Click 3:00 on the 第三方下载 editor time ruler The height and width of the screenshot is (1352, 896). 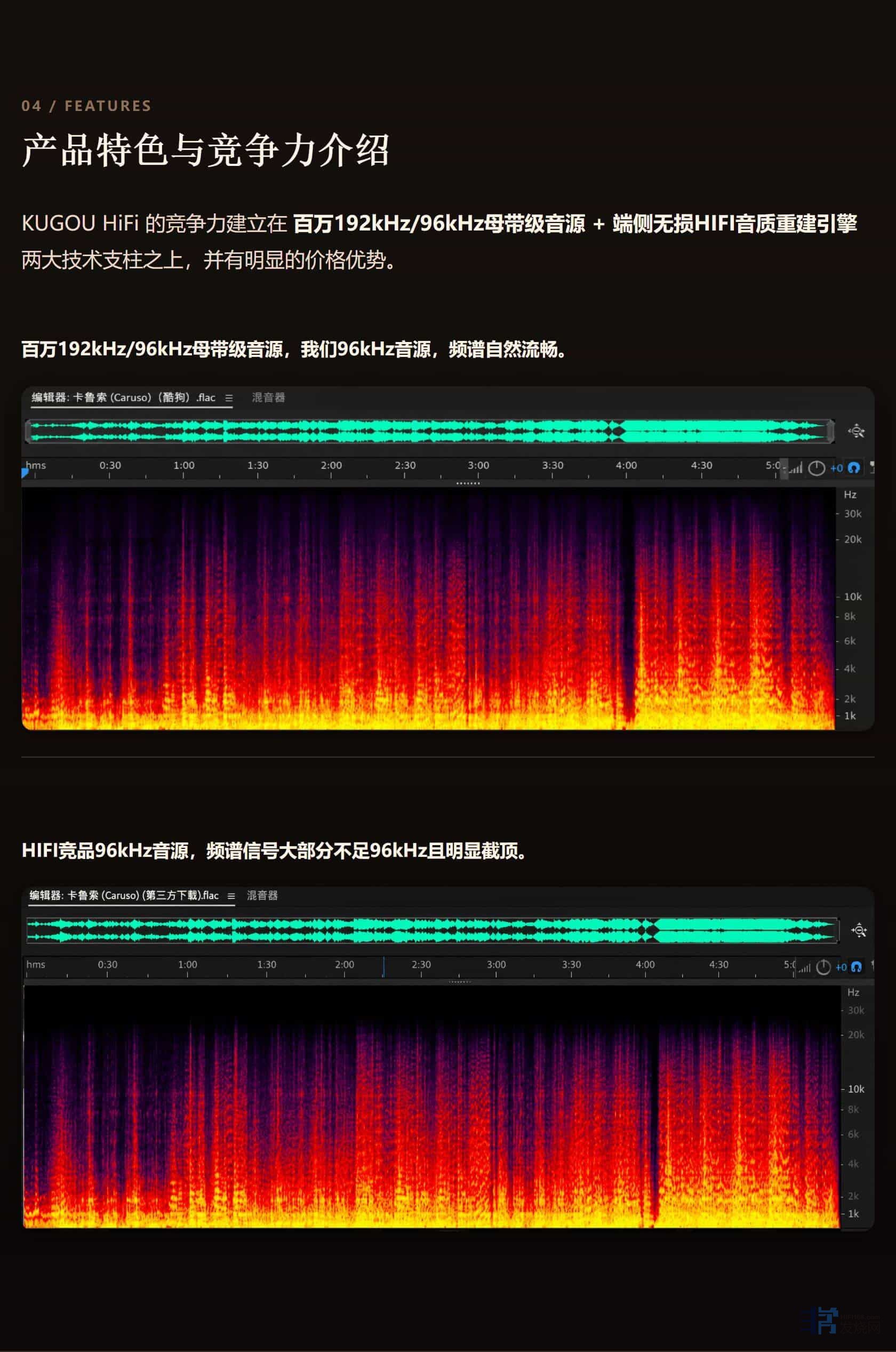coord(496,965)
